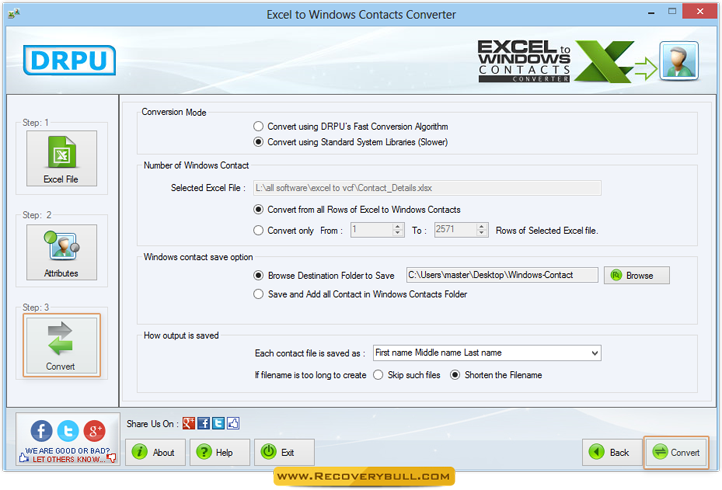The image size is (722, 490).
Task: Share on Google Plus small icon
Action: [x=188, y=423]
